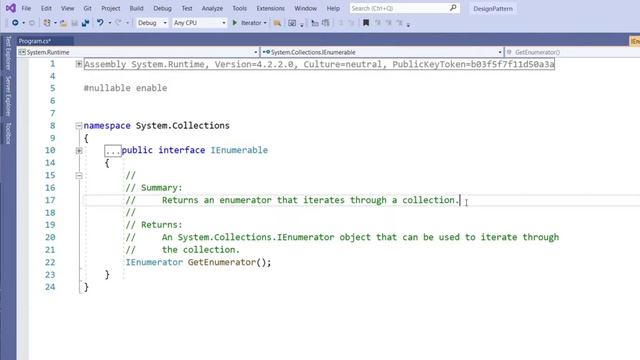Open the Edit menu
Screen dimensions: 640x360
pos(46,8)
